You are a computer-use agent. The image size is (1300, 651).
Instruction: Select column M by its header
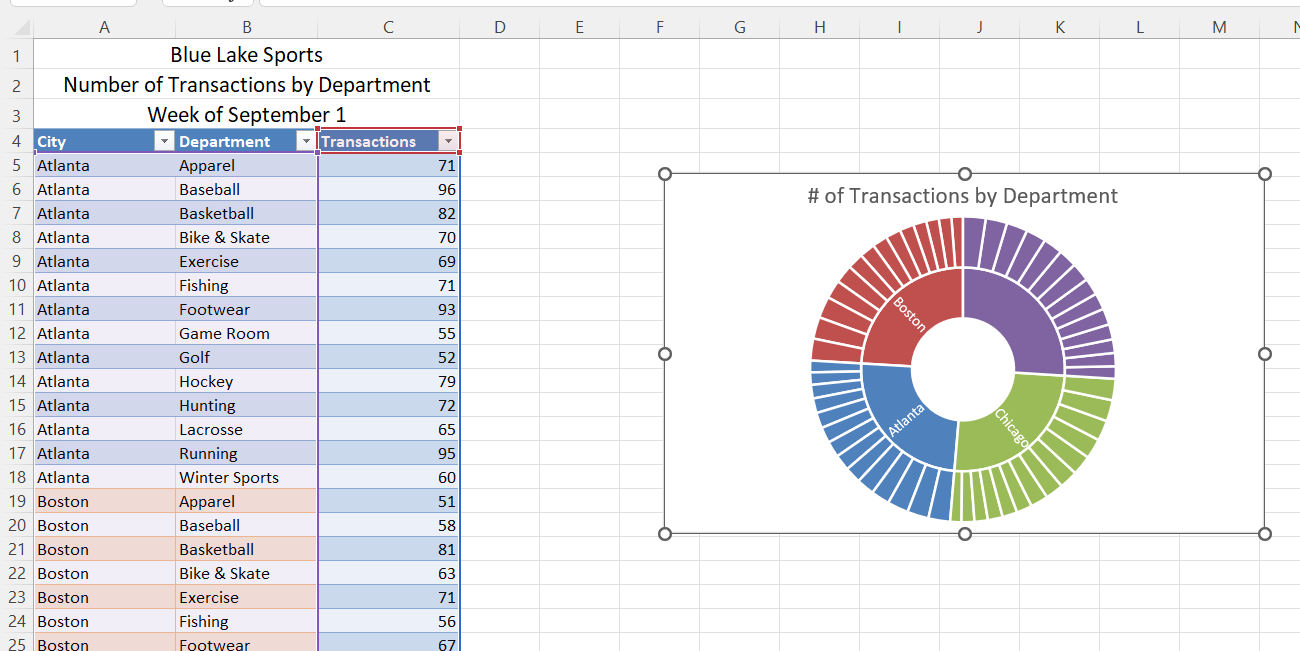[x=1220, y=28]
